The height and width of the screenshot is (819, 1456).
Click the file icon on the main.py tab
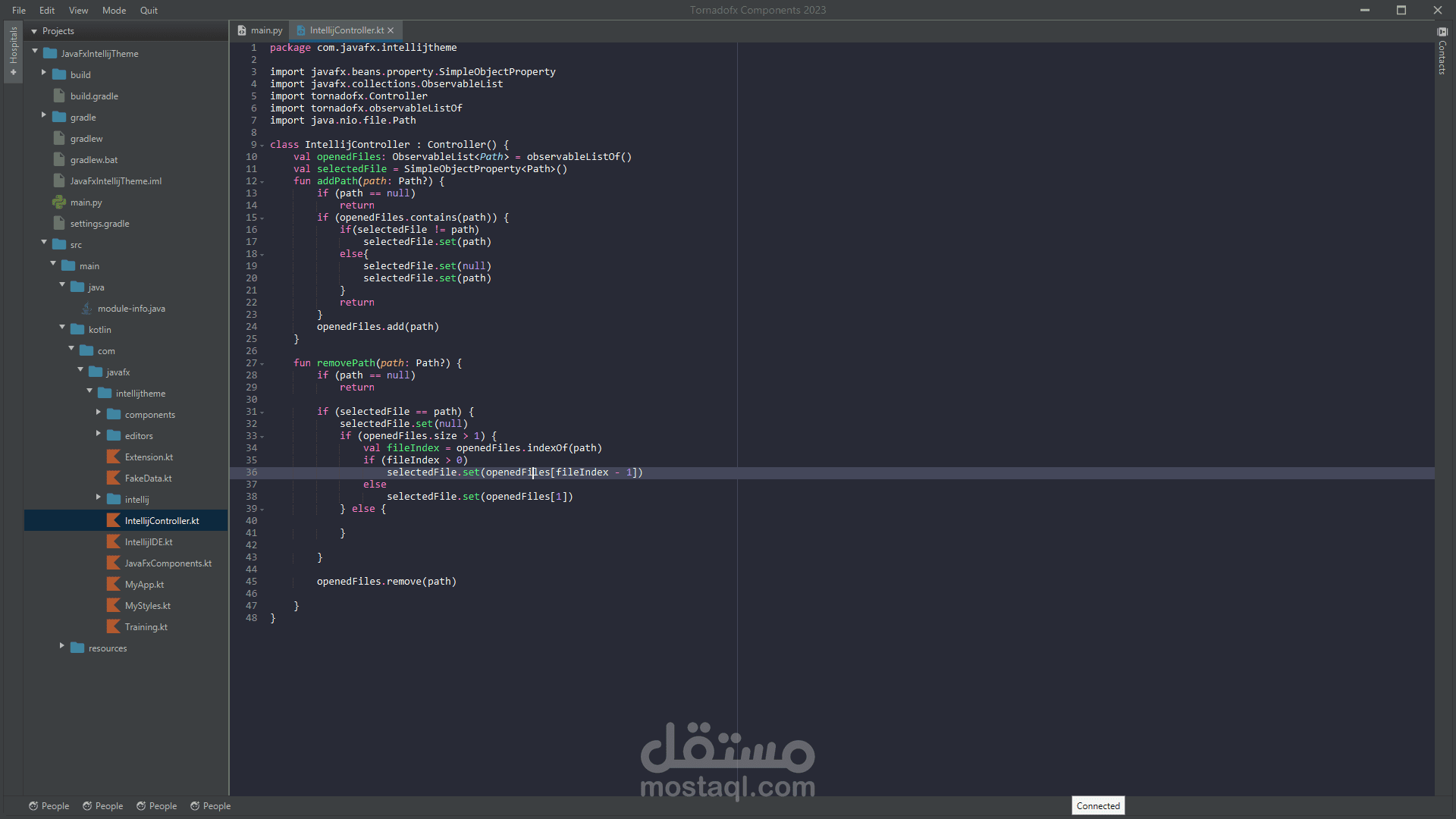[242, 30]
